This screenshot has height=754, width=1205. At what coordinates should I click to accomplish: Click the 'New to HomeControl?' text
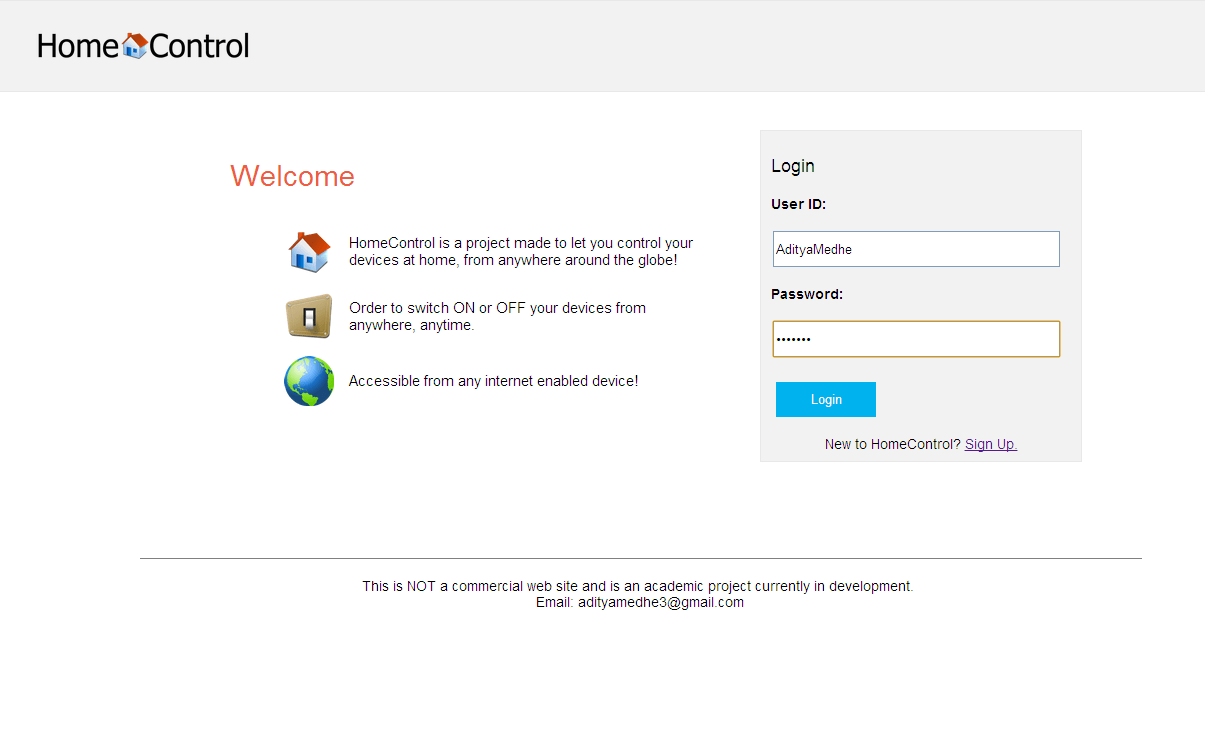click(x=892, y=444)
